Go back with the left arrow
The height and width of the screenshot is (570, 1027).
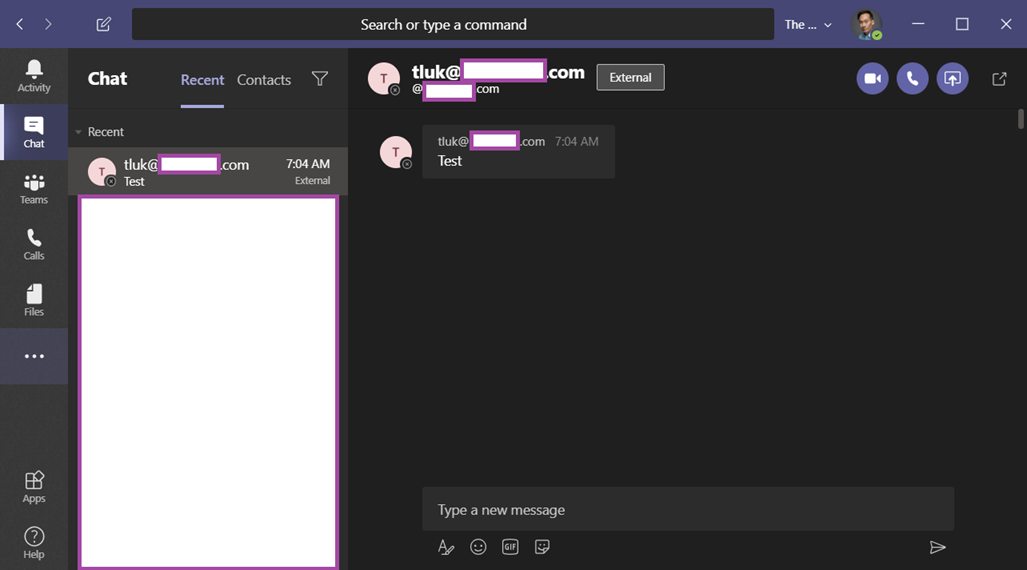coord(20,24)
